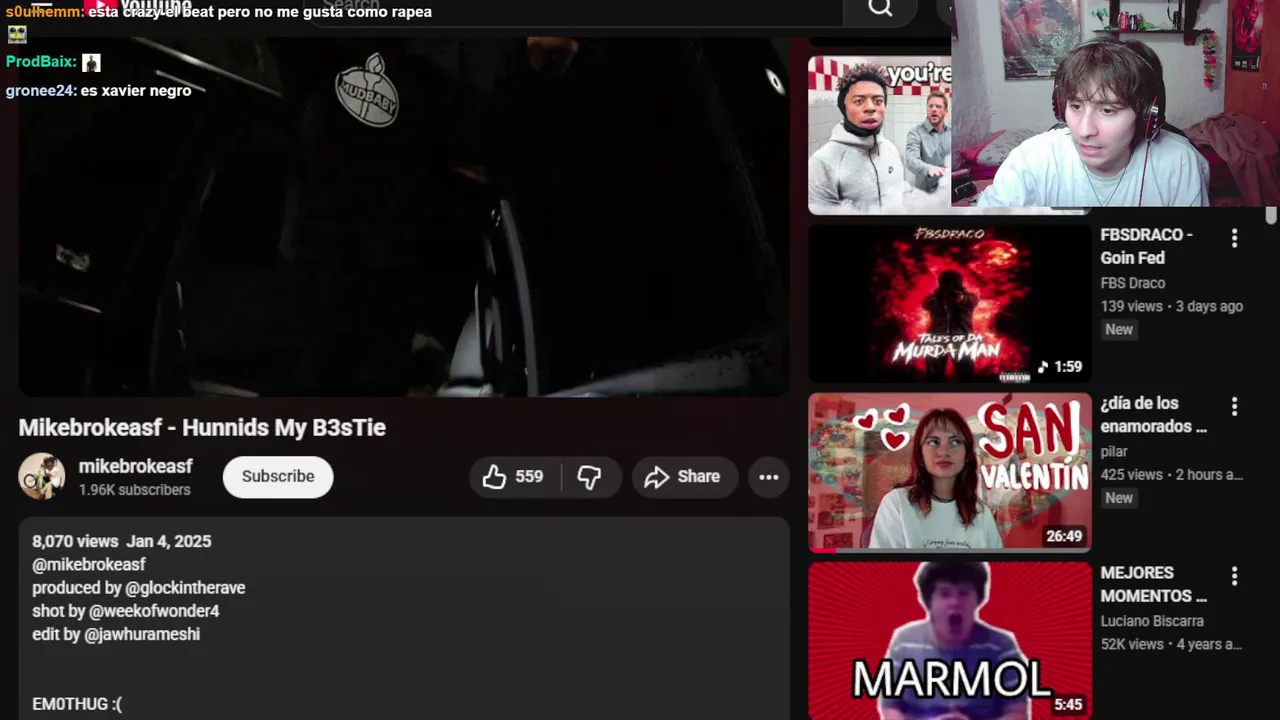Visit pilar channel name

tap(1114, 452)
